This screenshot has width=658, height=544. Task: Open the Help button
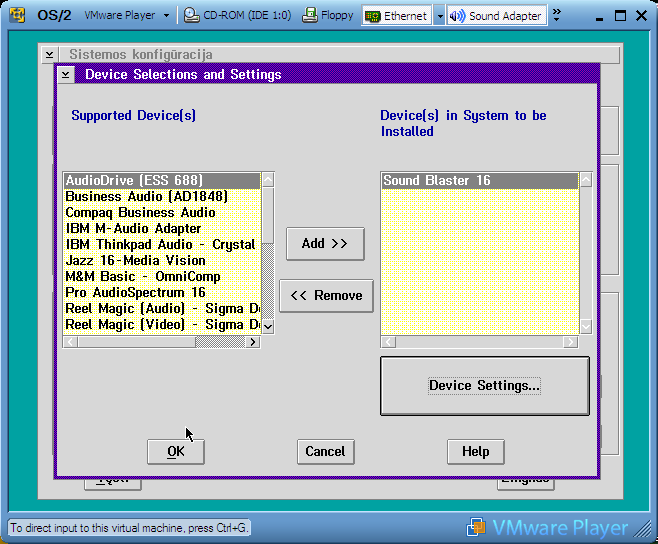tap(475, 452)
